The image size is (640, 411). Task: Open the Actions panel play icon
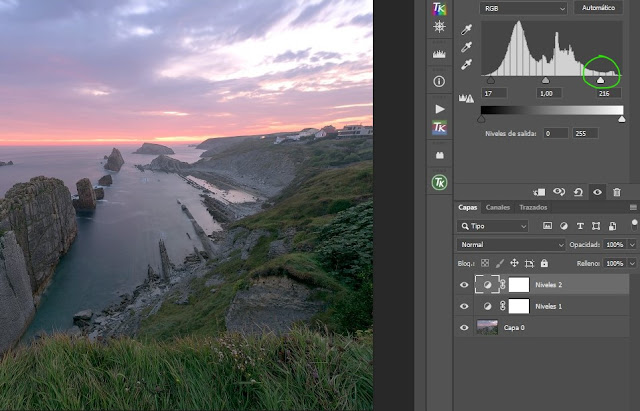pyautogui.click(x=440, y=109)
